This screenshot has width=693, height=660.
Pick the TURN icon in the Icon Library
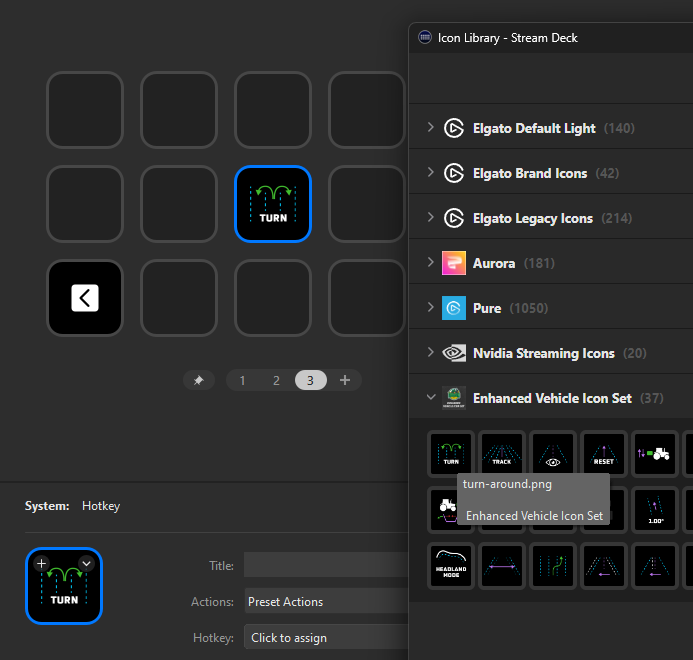(x=451, y=454)
